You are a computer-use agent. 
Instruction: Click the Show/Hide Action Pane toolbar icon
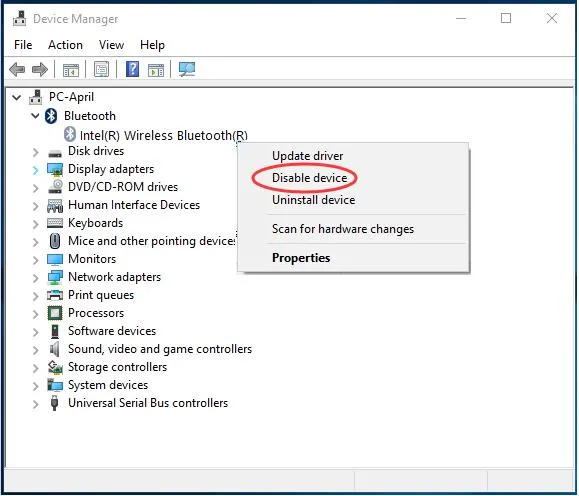coord(156,69)
